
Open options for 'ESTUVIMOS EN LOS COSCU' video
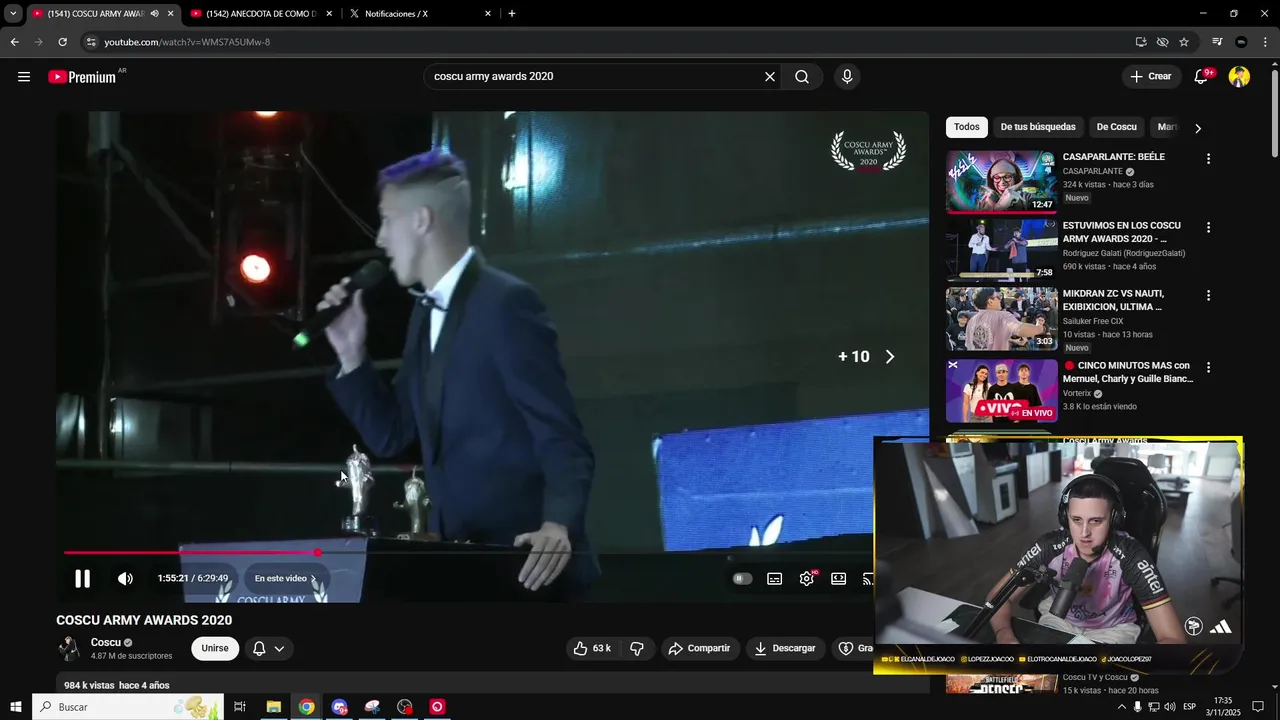(x=1208, y=228)
